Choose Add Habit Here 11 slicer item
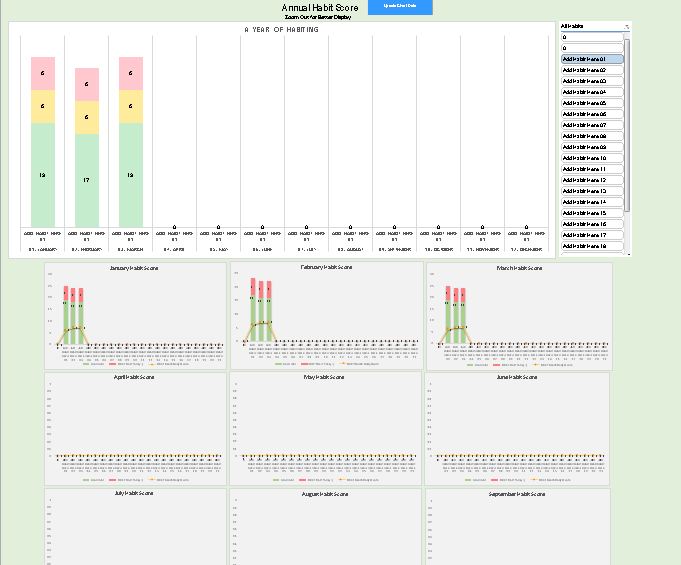This screenshot has height=565, width=681. 592,169
